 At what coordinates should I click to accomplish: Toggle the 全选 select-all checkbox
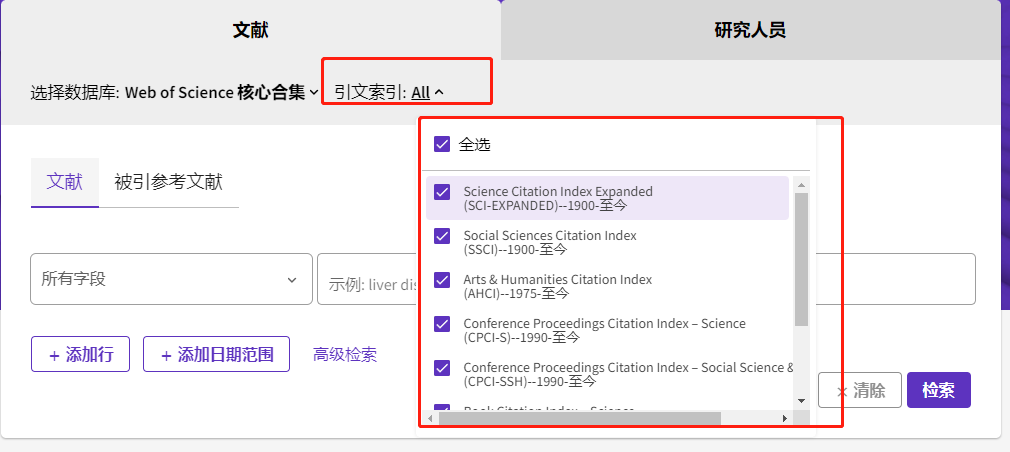pyautogui.click(x=442, y=144)
